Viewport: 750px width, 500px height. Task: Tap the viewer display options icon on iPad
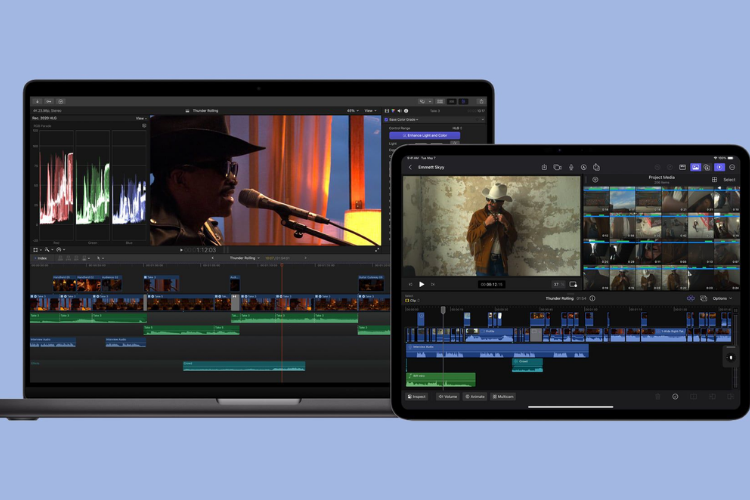click(573, 284)
